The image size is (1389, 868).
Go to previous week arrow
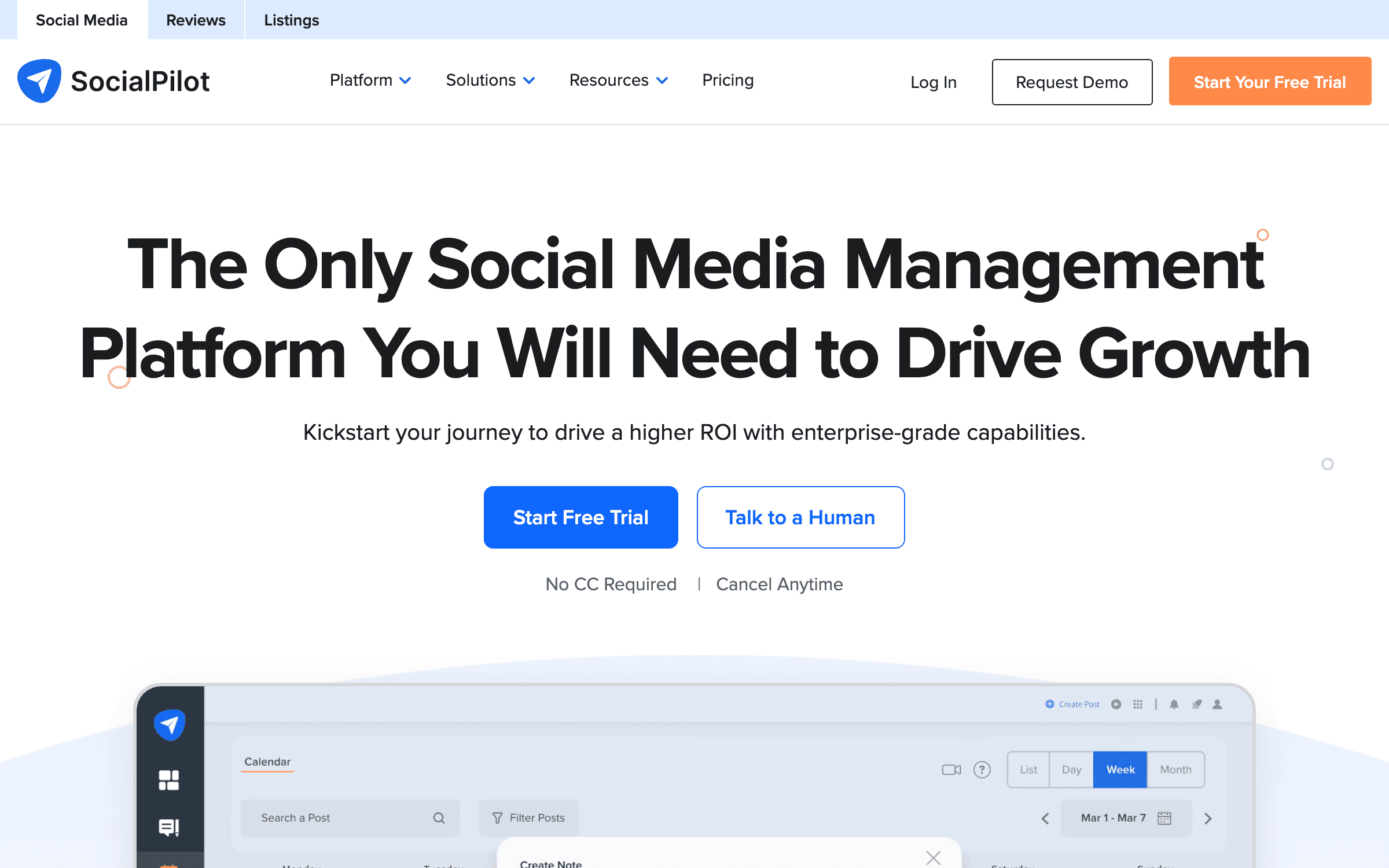[1045, 818]
